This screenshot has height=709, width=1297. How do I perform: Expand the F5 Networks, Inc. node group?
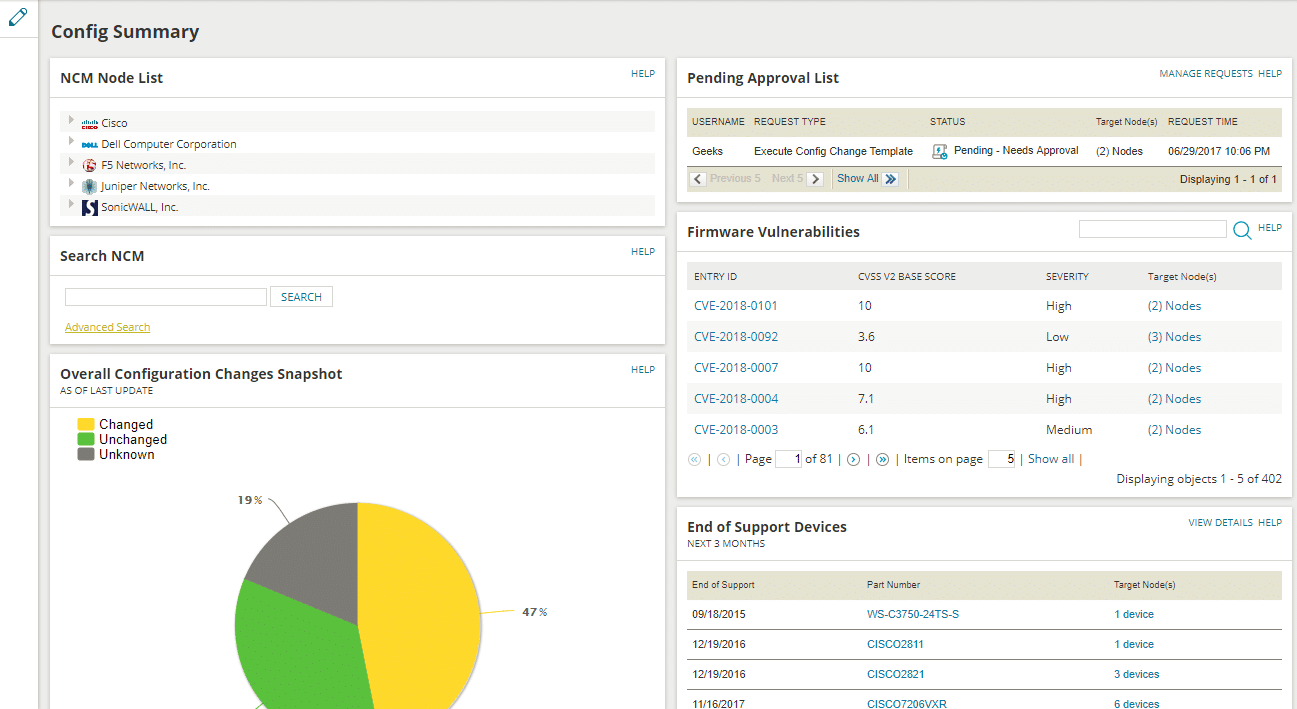pos(71,162)
